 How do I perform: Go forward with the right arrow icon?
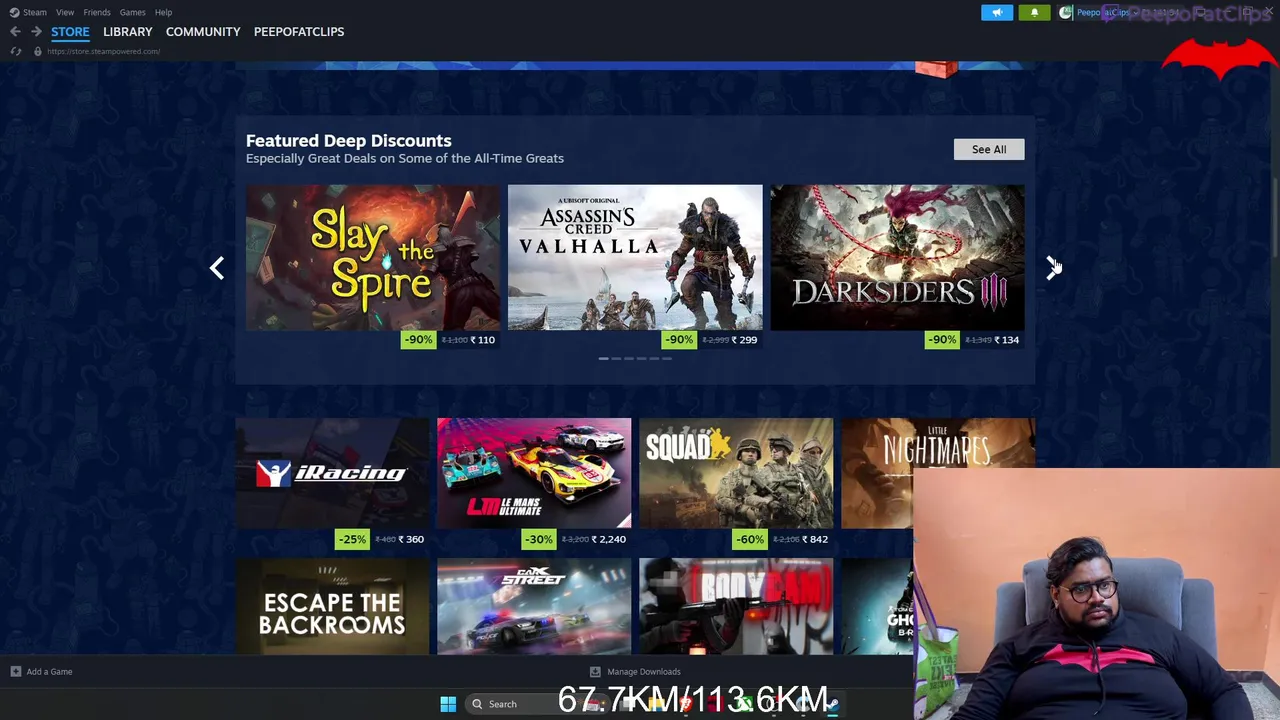coord(36,32)
